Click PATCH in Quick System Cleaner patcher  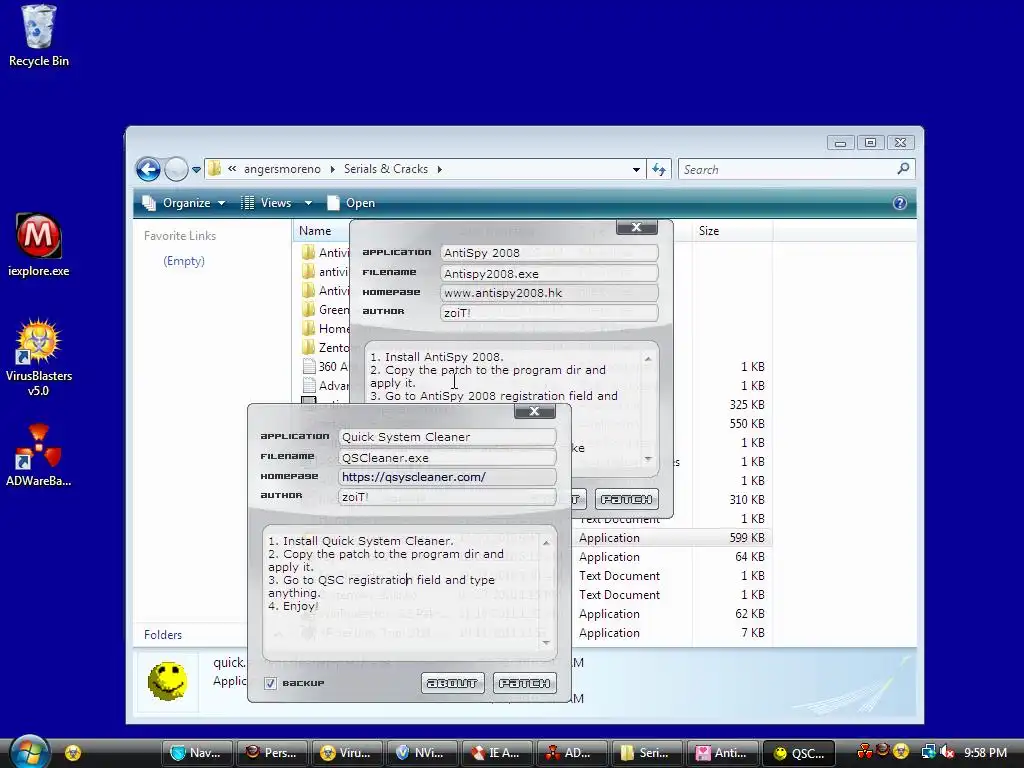[524, 683]
